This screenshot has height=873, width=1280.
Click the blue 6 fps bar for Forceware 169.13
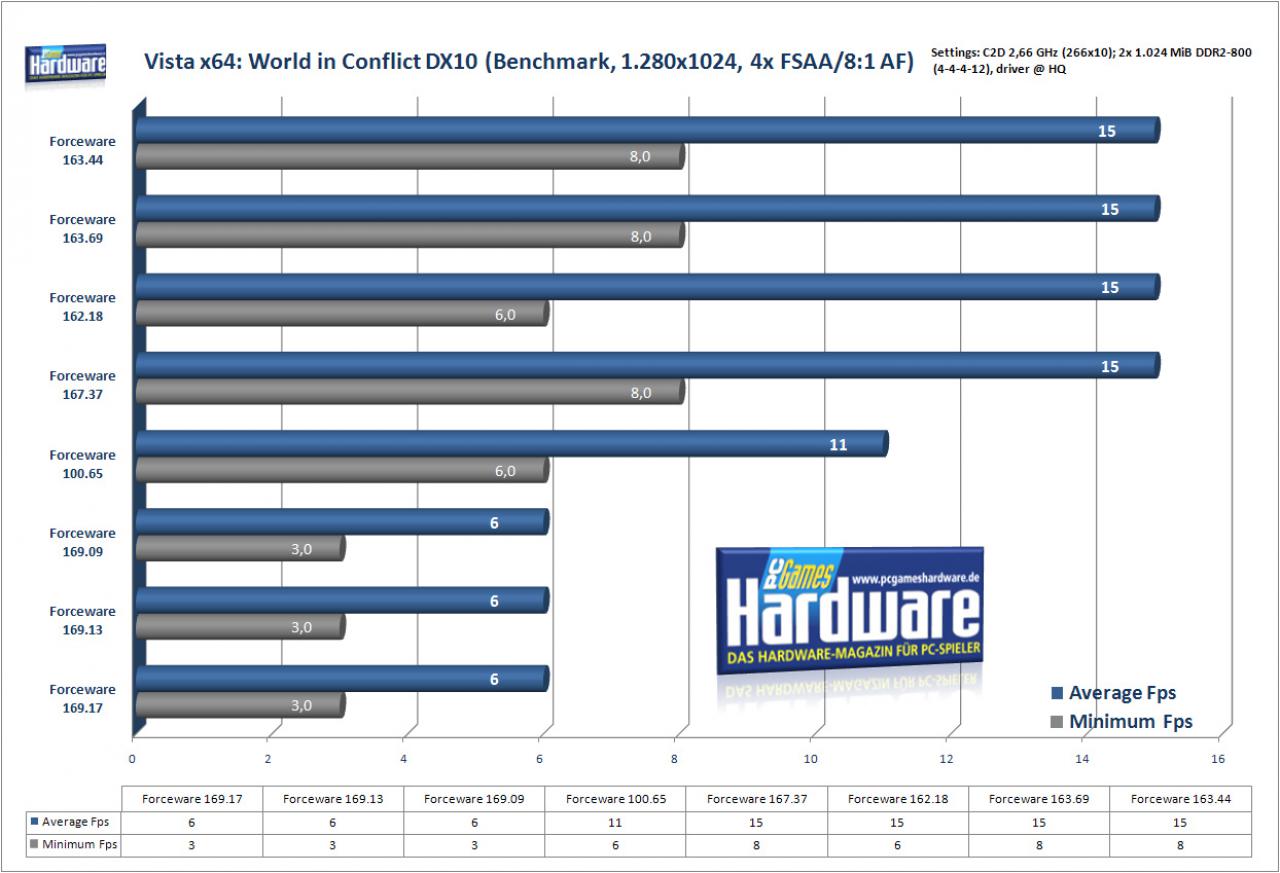pyautogui.click(x=342, y=600)
